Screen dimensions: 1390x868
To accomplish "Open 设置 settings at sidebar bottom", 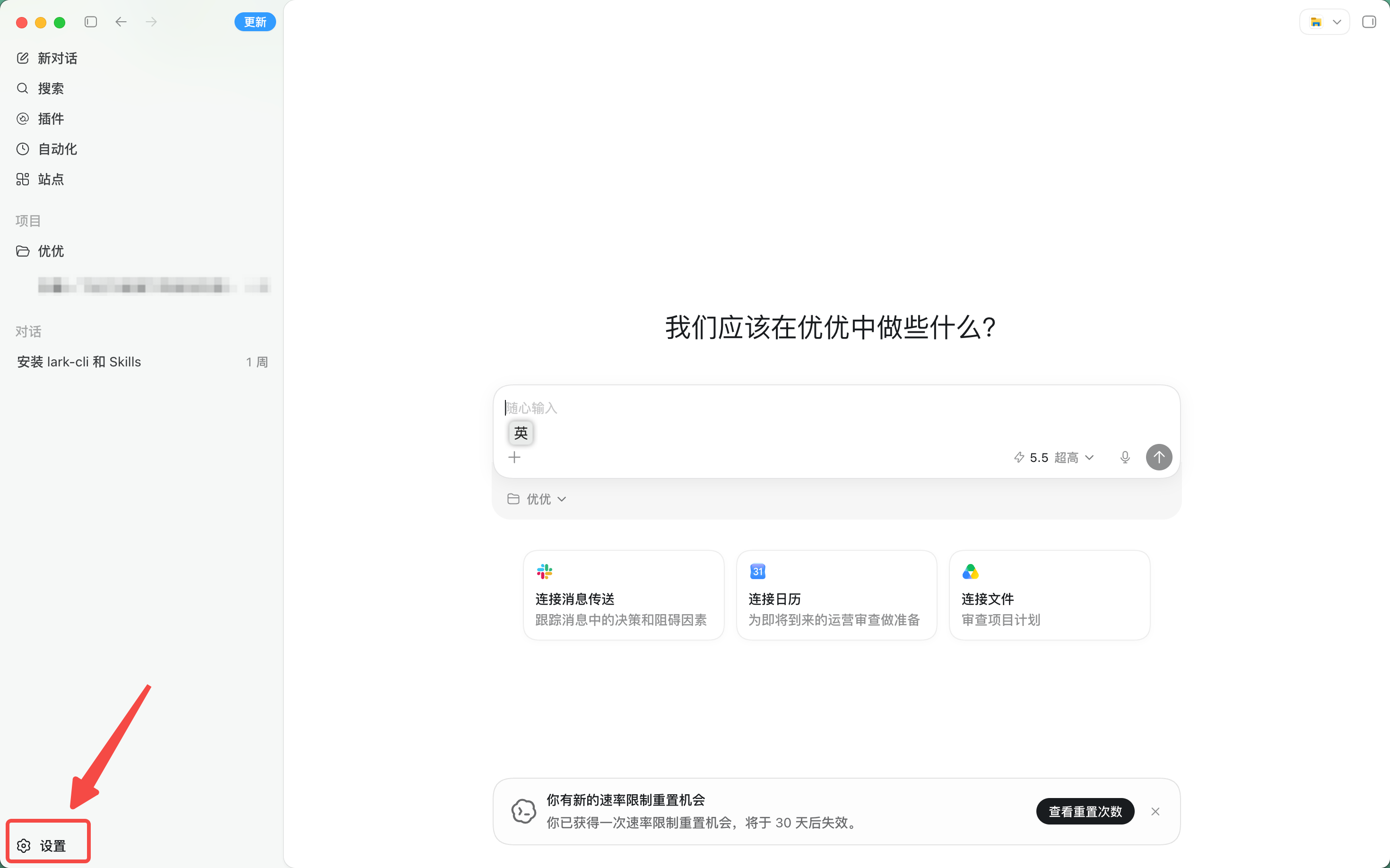I will point(42,845).
